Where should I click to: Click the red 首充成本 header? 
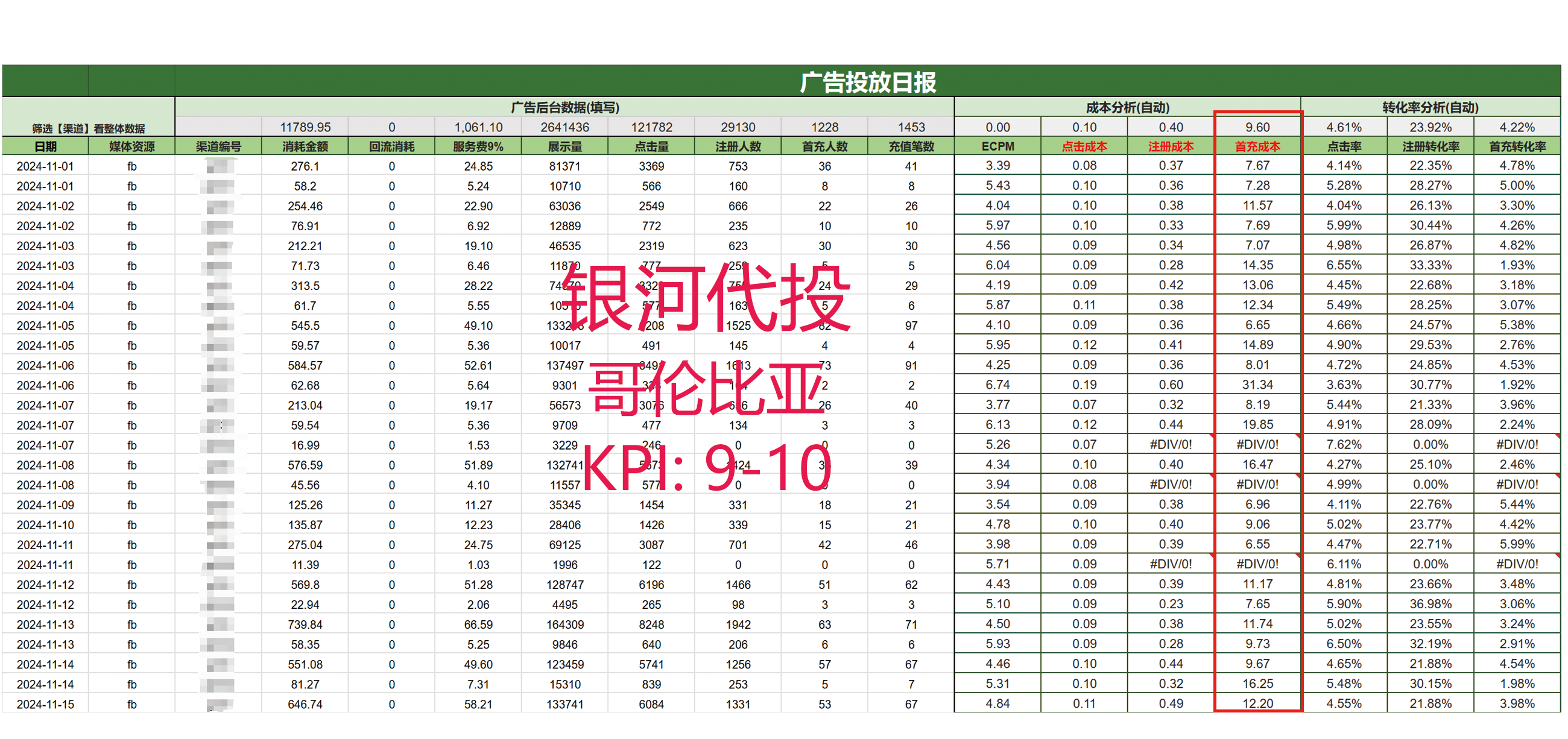click(1257, 146)
